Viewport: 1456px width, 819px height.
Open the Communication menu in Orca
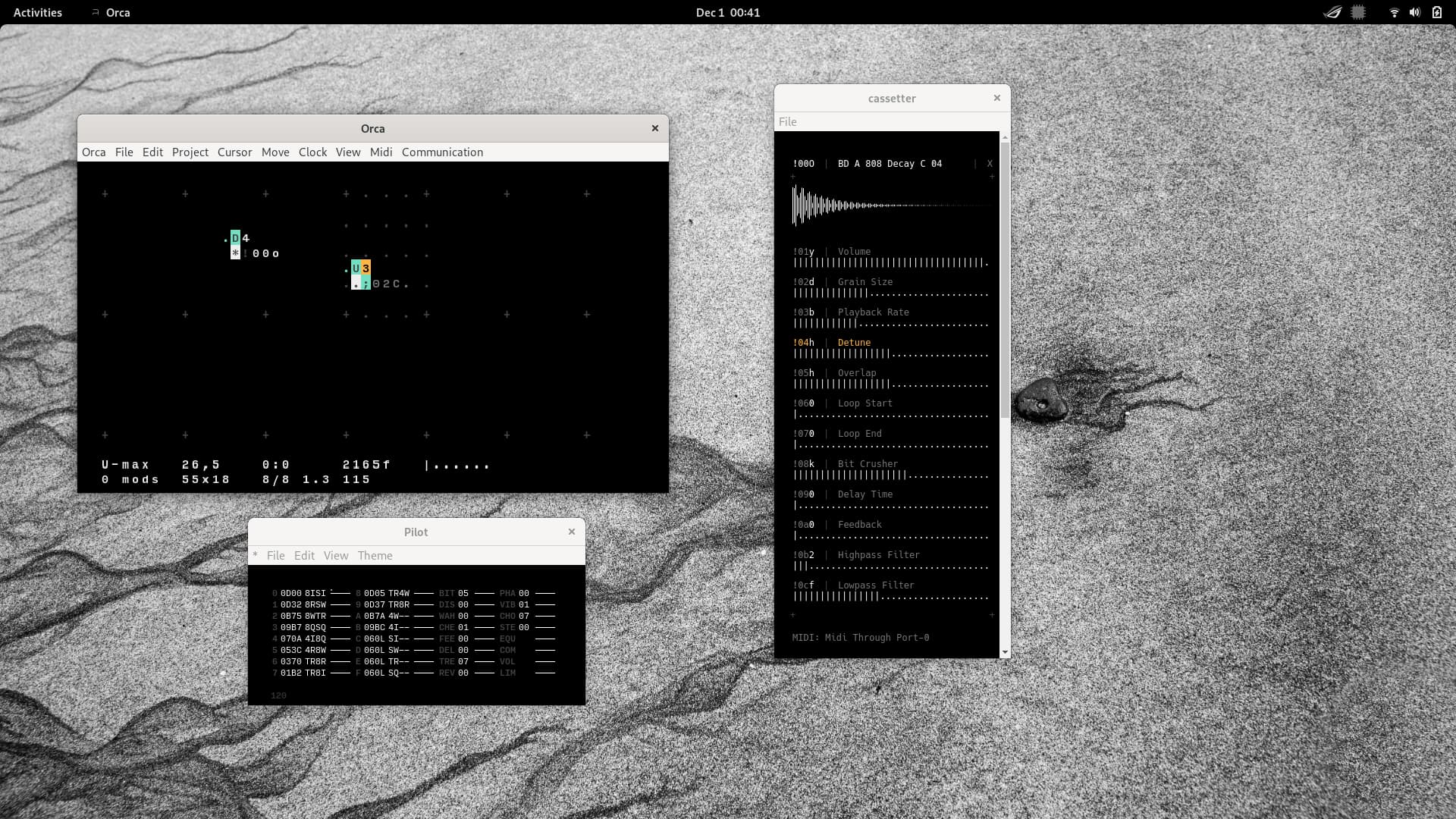point(442,152)
